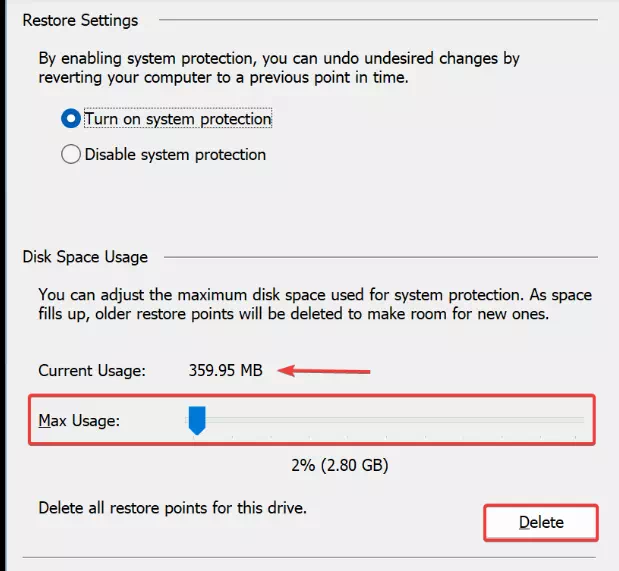Click the empty circle beside Disable system protection
The width and height of the screenshot is (619, 571).
point(71,154)
